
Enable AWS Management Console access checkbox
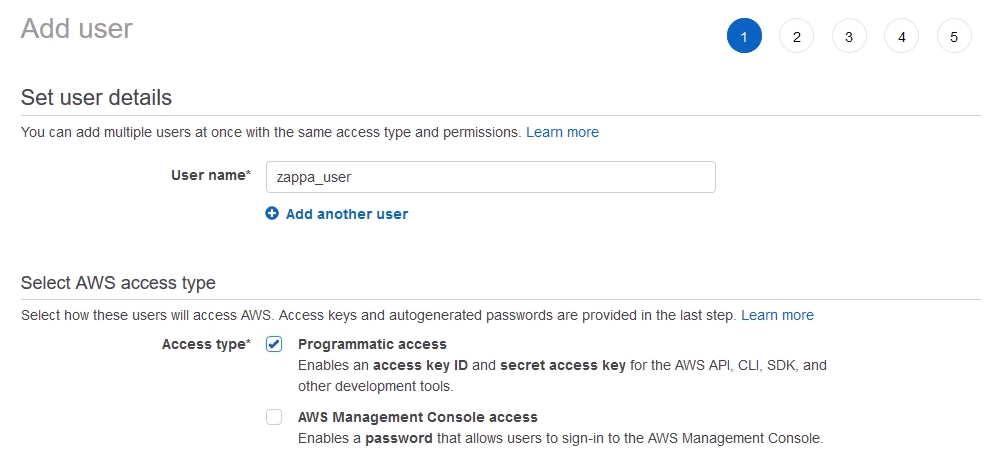point(274,417)
